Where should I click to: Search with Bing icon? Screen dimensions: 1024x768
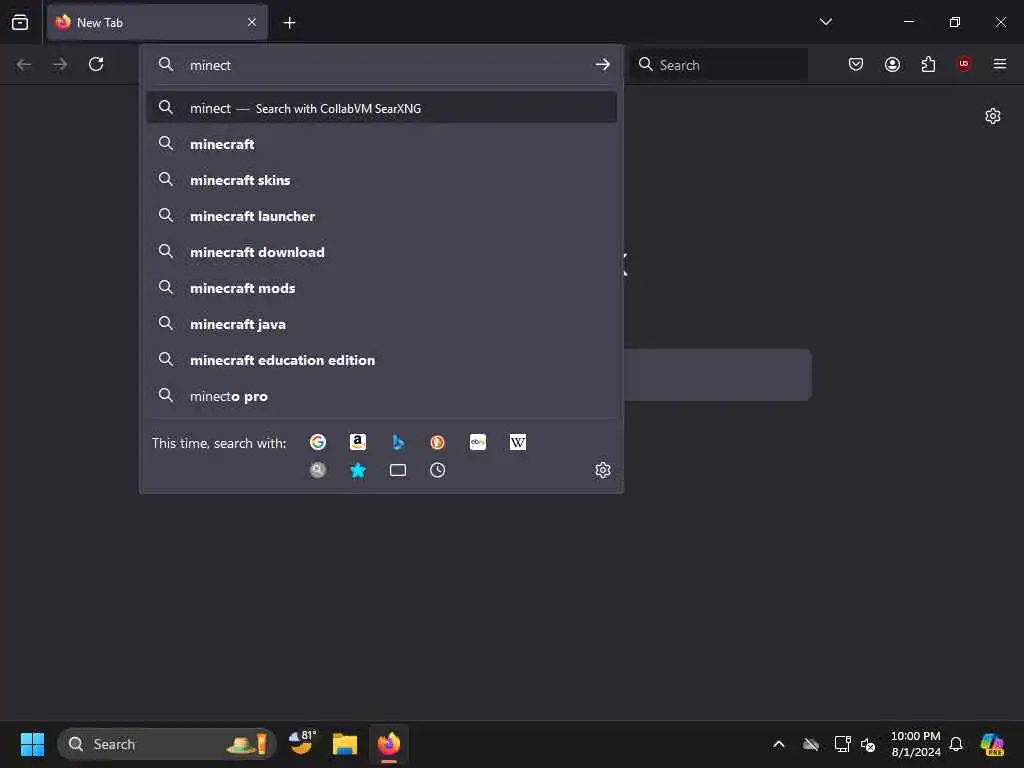point(398,442)
